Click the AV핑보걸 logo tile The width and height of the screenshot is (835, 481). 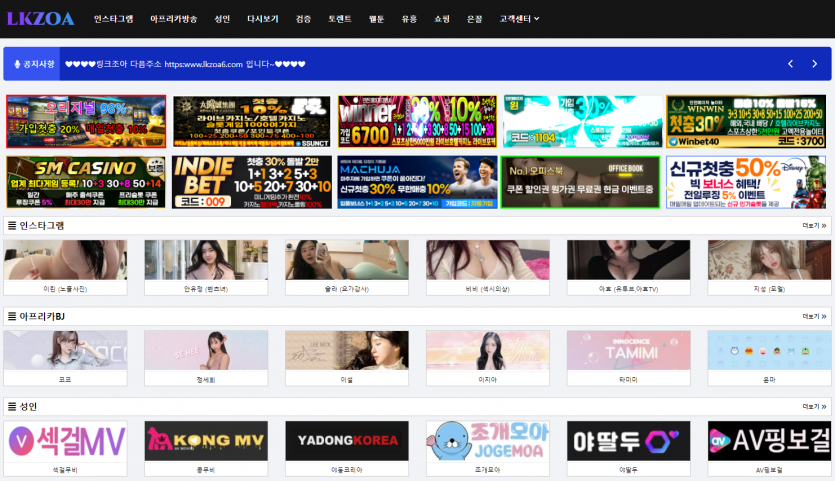(x=769, y=441)
